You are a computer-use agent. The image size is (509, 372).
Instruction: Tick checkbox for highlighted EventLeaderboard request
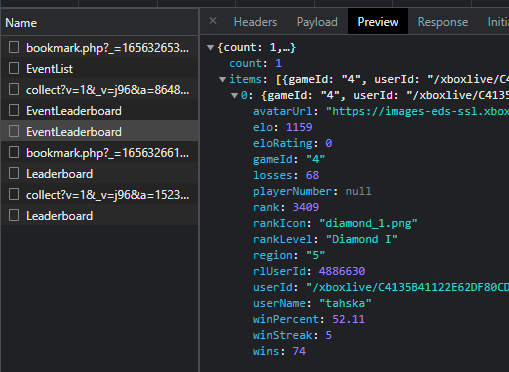click(x=14, y=131)
